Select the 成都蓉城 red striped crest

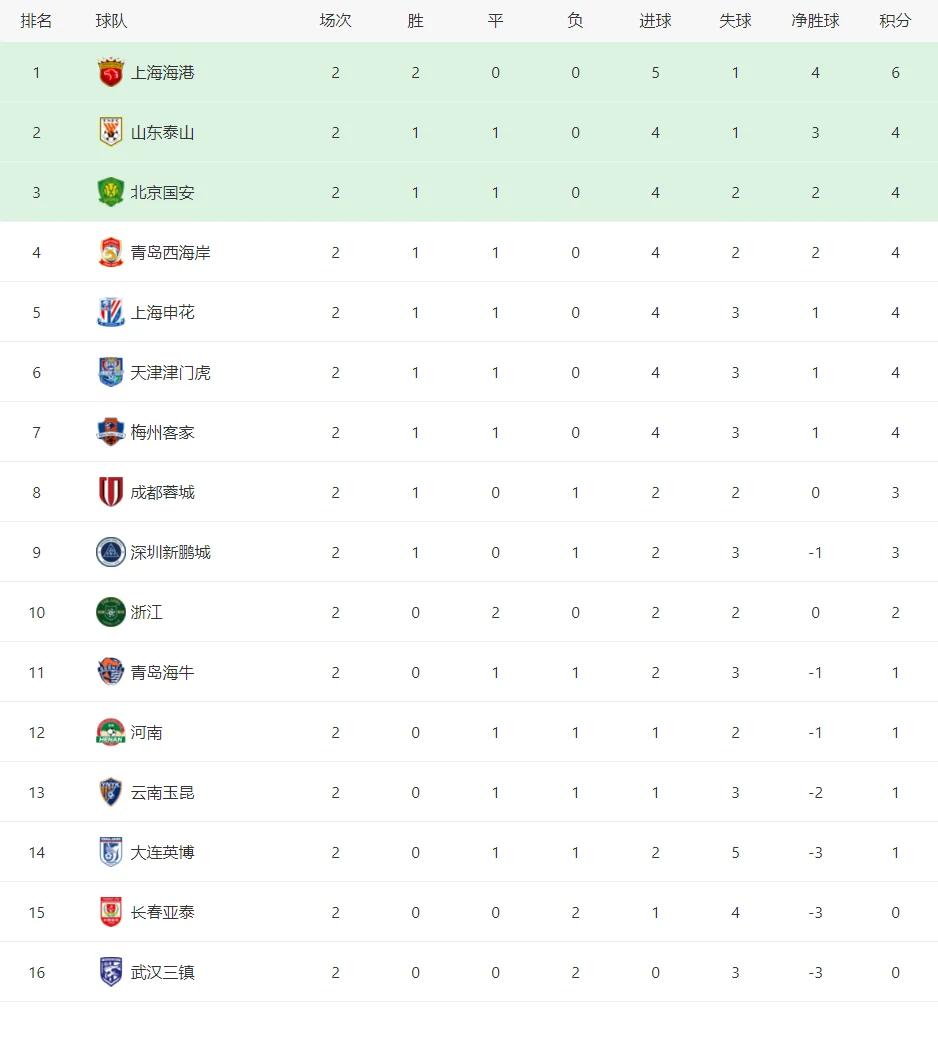point(110,492)
